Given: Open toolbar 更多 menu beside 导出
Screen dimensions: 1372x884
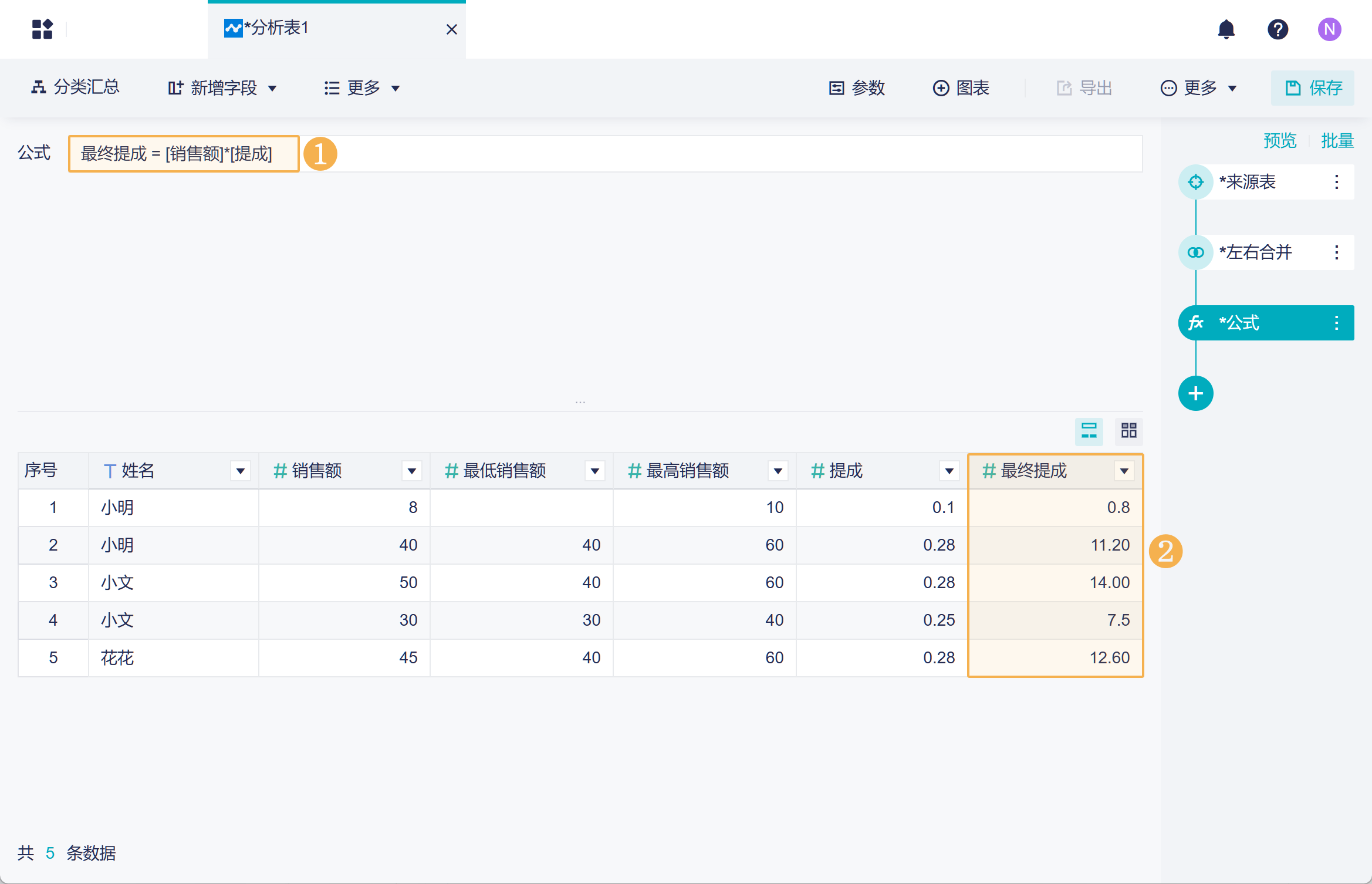Looking at the screenshot, I should click(1199, 88).
